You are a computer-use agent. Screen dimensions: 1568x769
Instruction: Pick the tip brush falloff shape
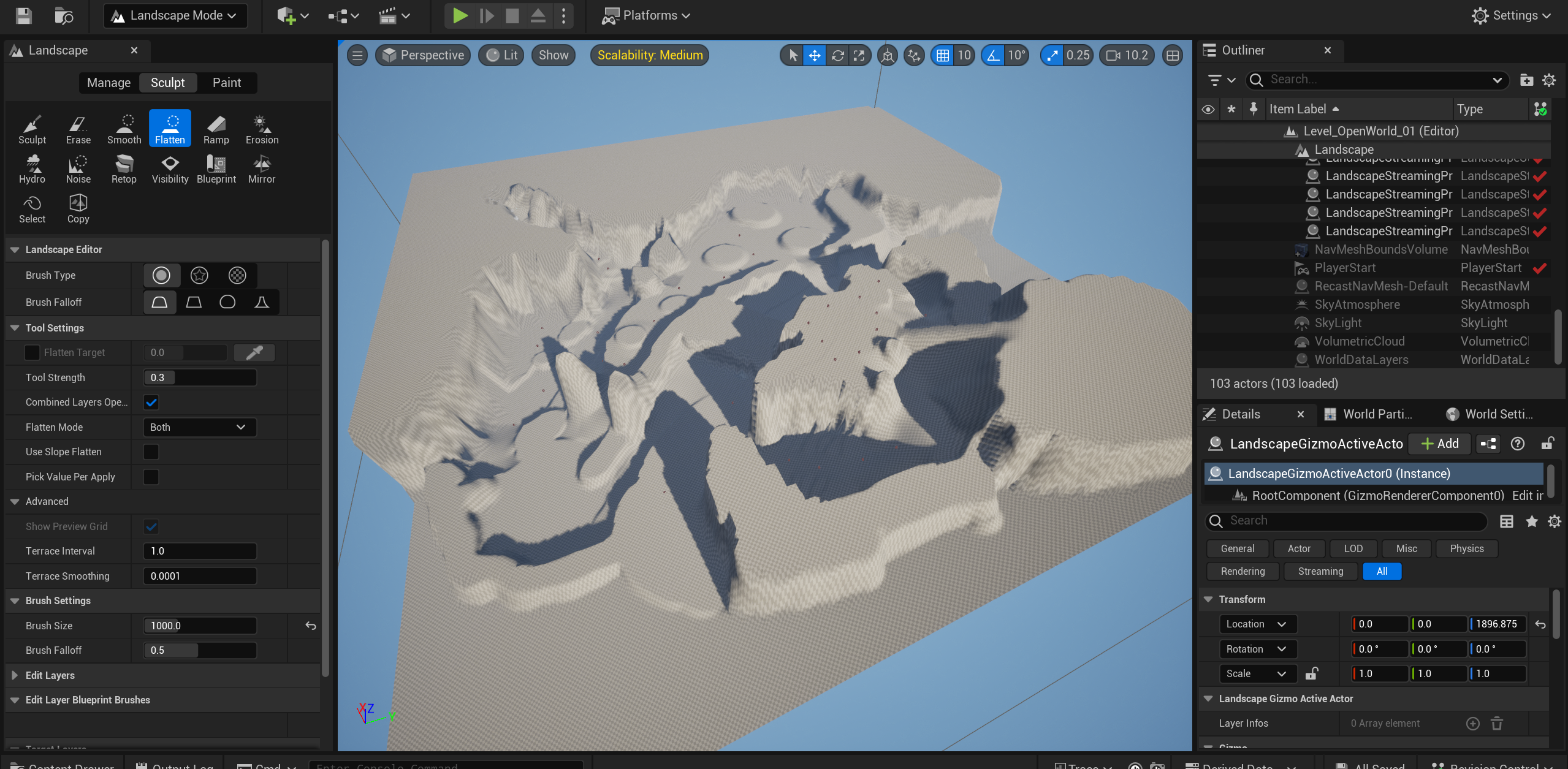(x=262, y=302)
